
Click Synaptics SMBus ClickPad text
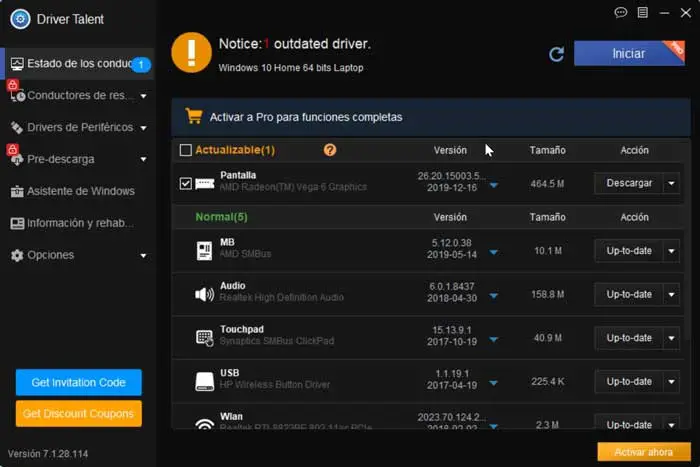(277, 341)
